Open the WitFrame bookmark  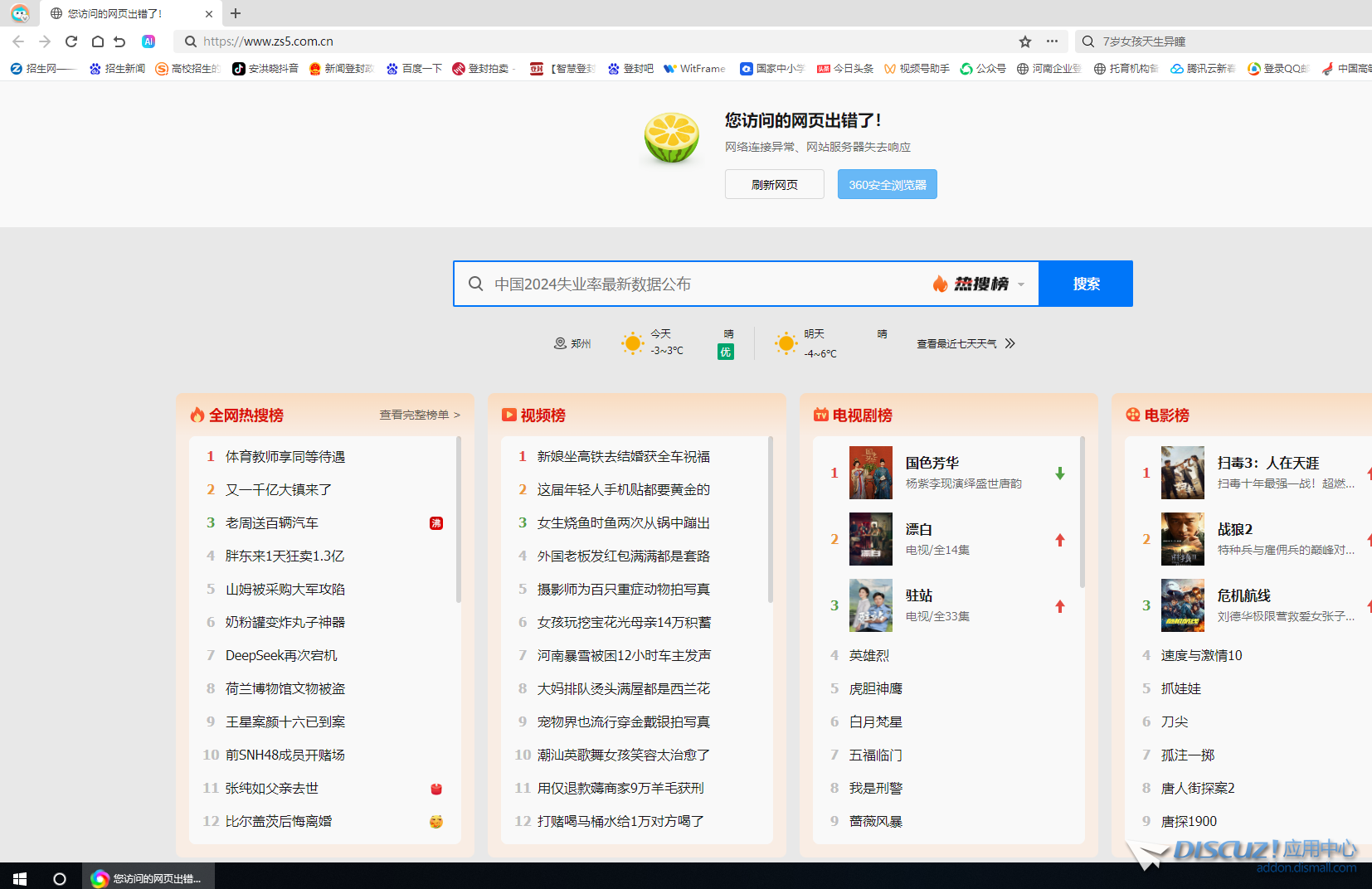(694, 69)
